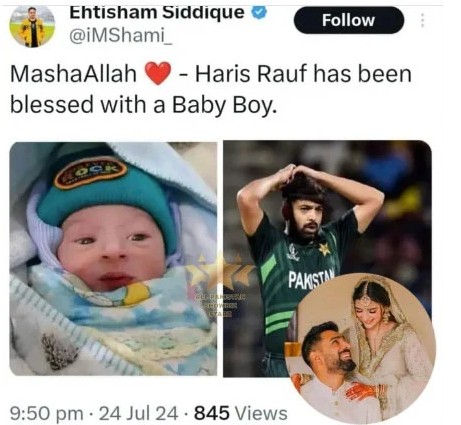Click the PAKISTAN lettering on the jersey
The width and height of the screenshot is (461, 425).
tap(311, 278)
